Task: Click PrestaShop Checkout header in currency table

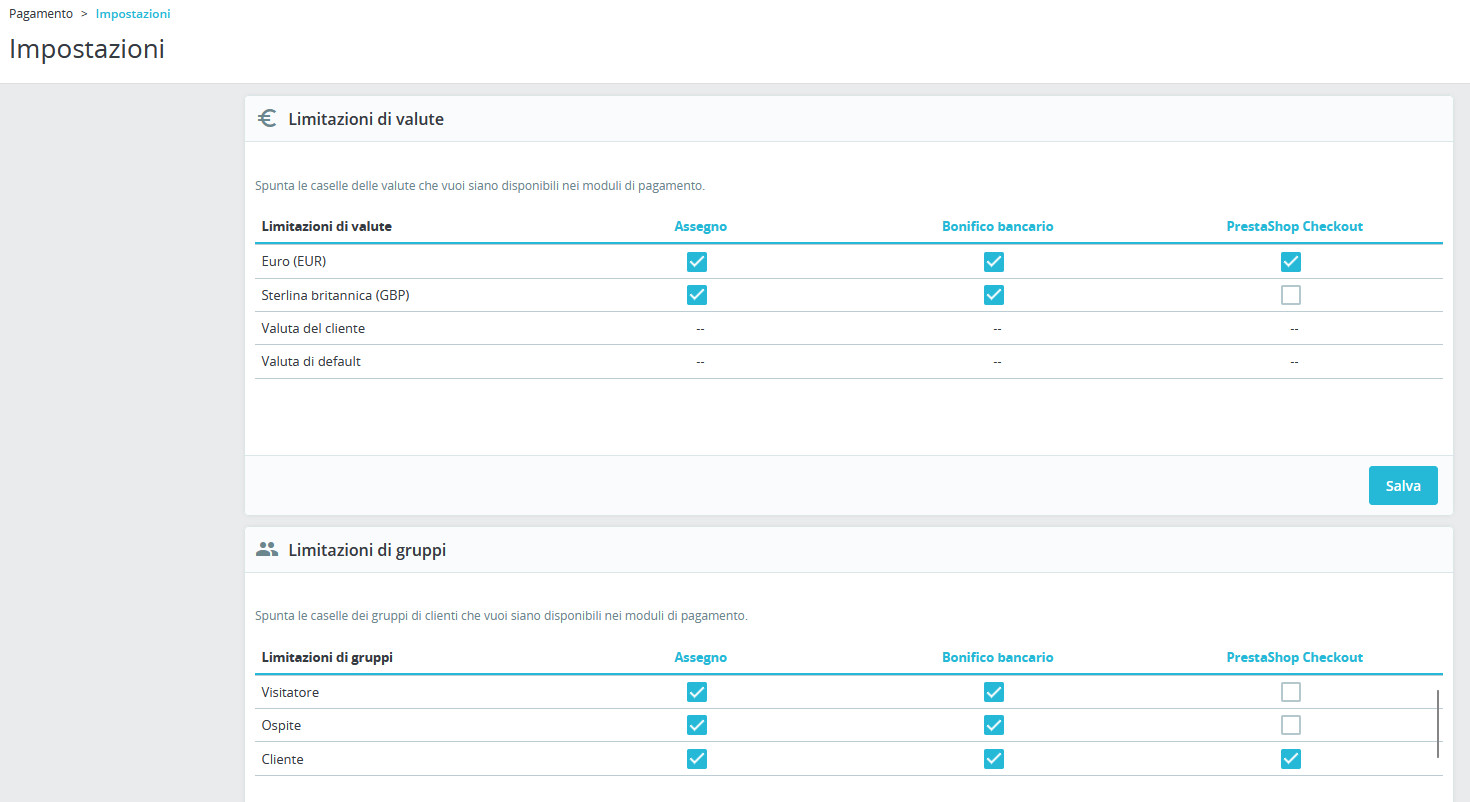Action: click(x=1295, y=226)
